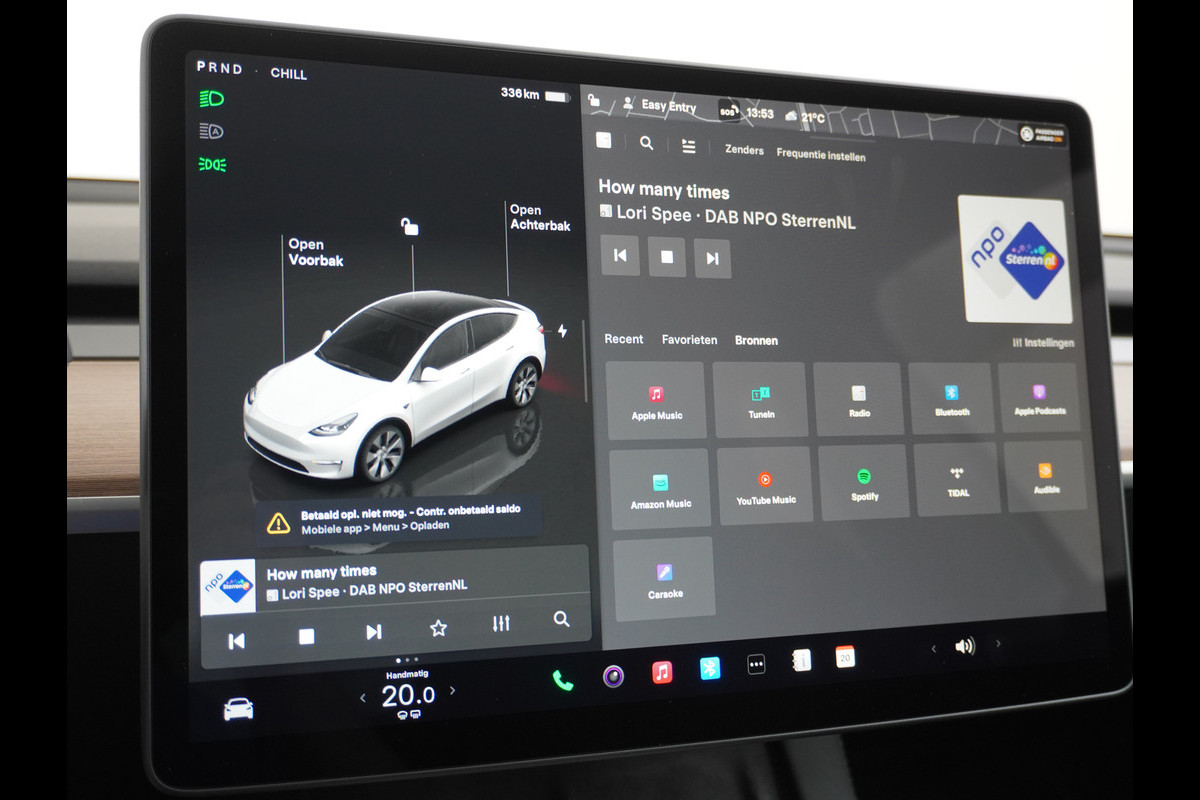This screenshot has width=1200, height=800.
Task: Open Apple Music source tile
Action: coord(656,401)
